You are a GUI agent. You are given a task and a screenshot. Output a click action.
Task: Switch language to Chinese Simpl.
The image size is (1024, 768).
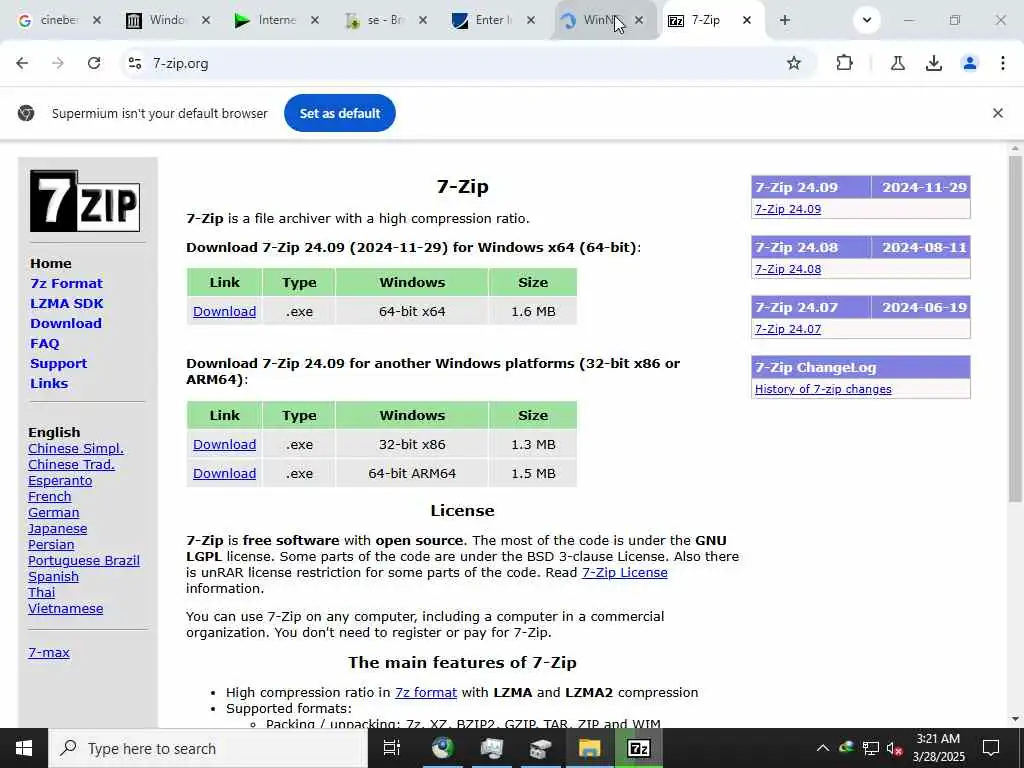tap(76, 449)
